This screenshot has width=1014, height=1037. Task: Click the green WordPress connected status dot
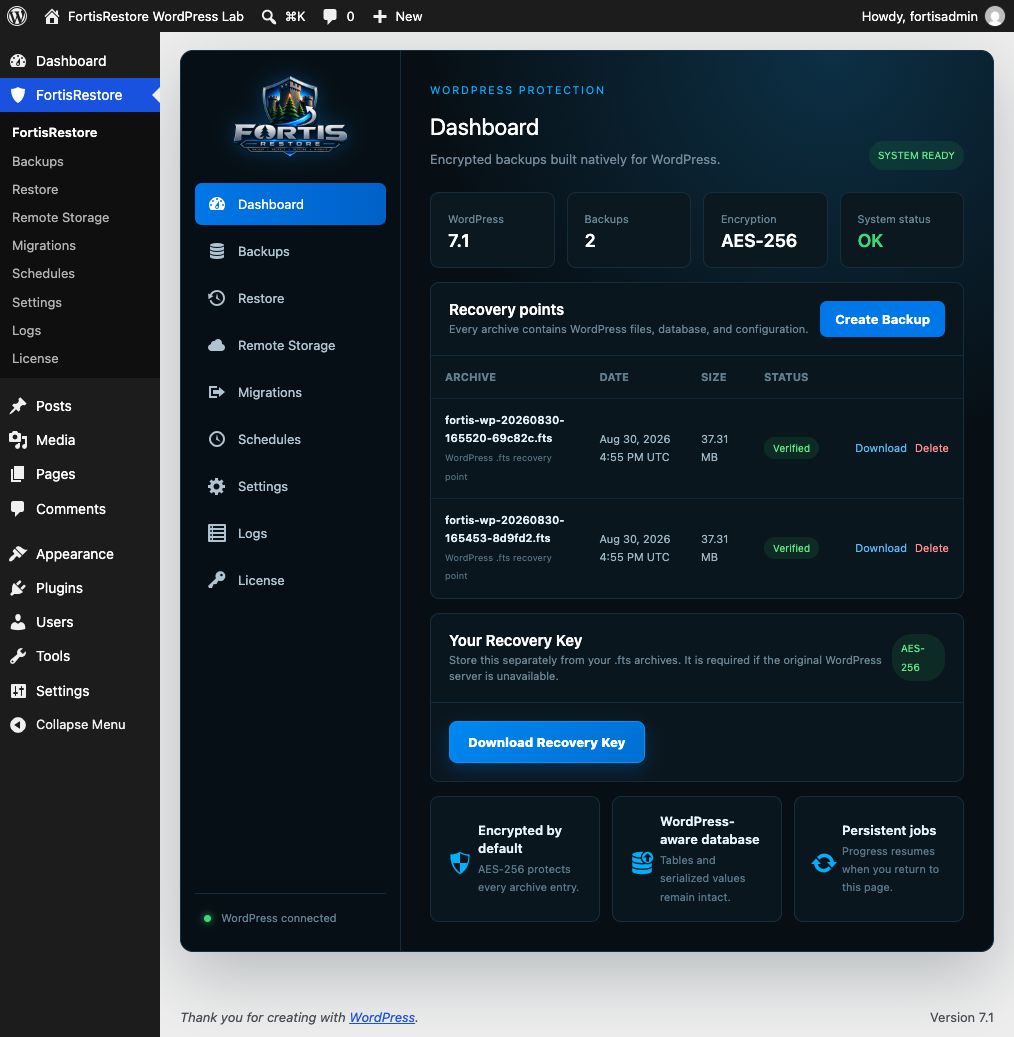208,918
